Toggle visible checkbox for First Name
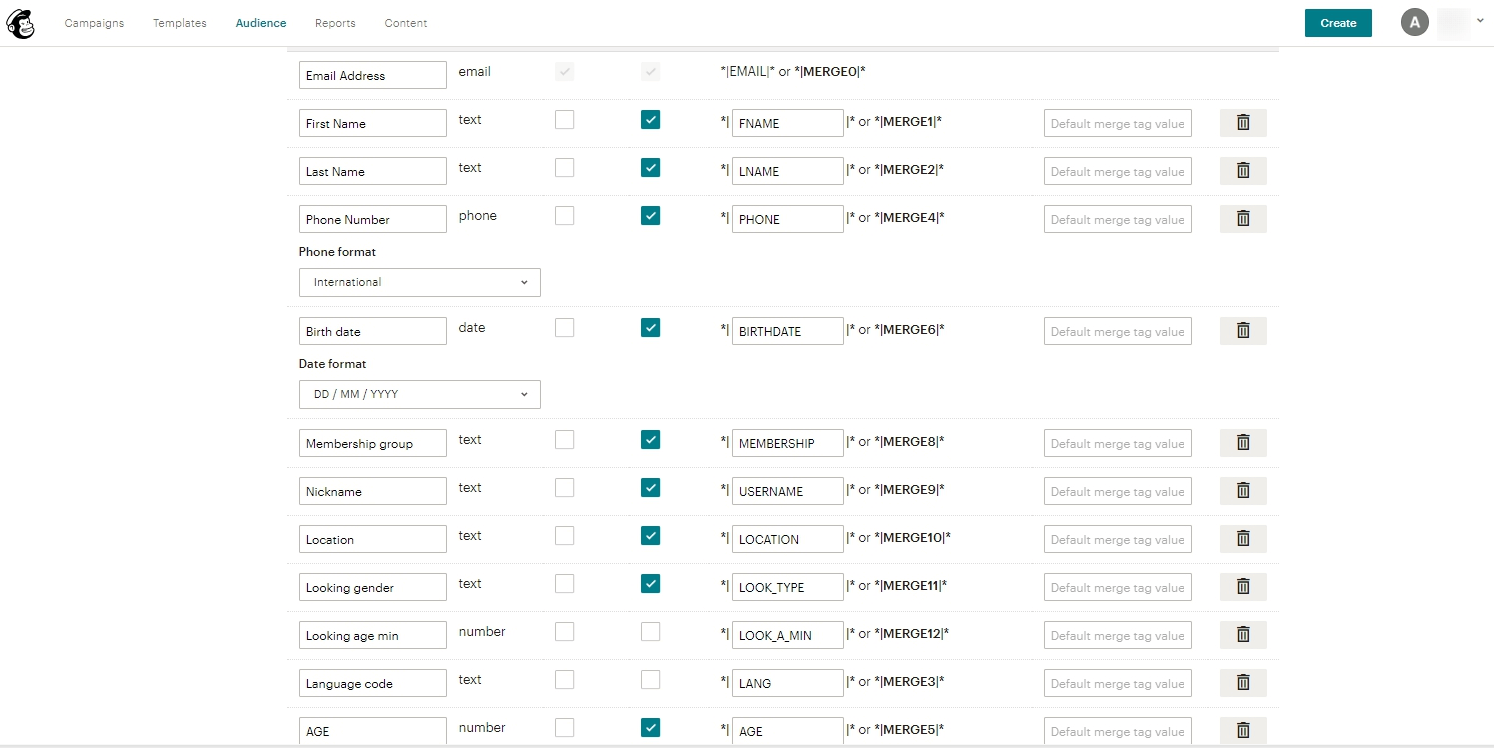Screen dimensions: 1494x748 pos(651,120)
